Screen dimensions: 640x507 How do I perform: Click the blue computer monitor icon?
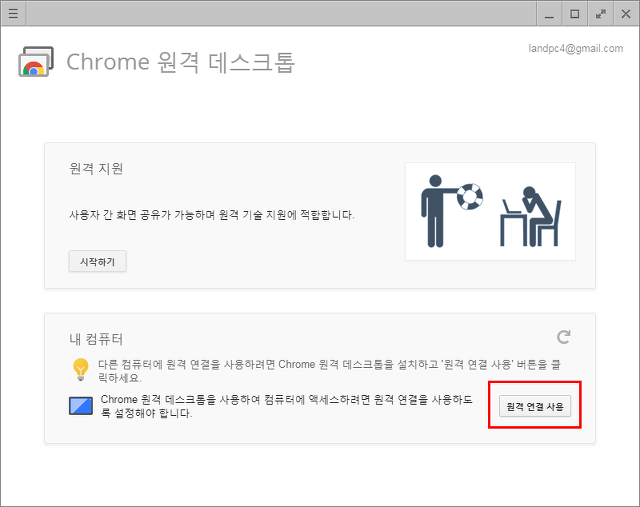(x=81, y=406)
